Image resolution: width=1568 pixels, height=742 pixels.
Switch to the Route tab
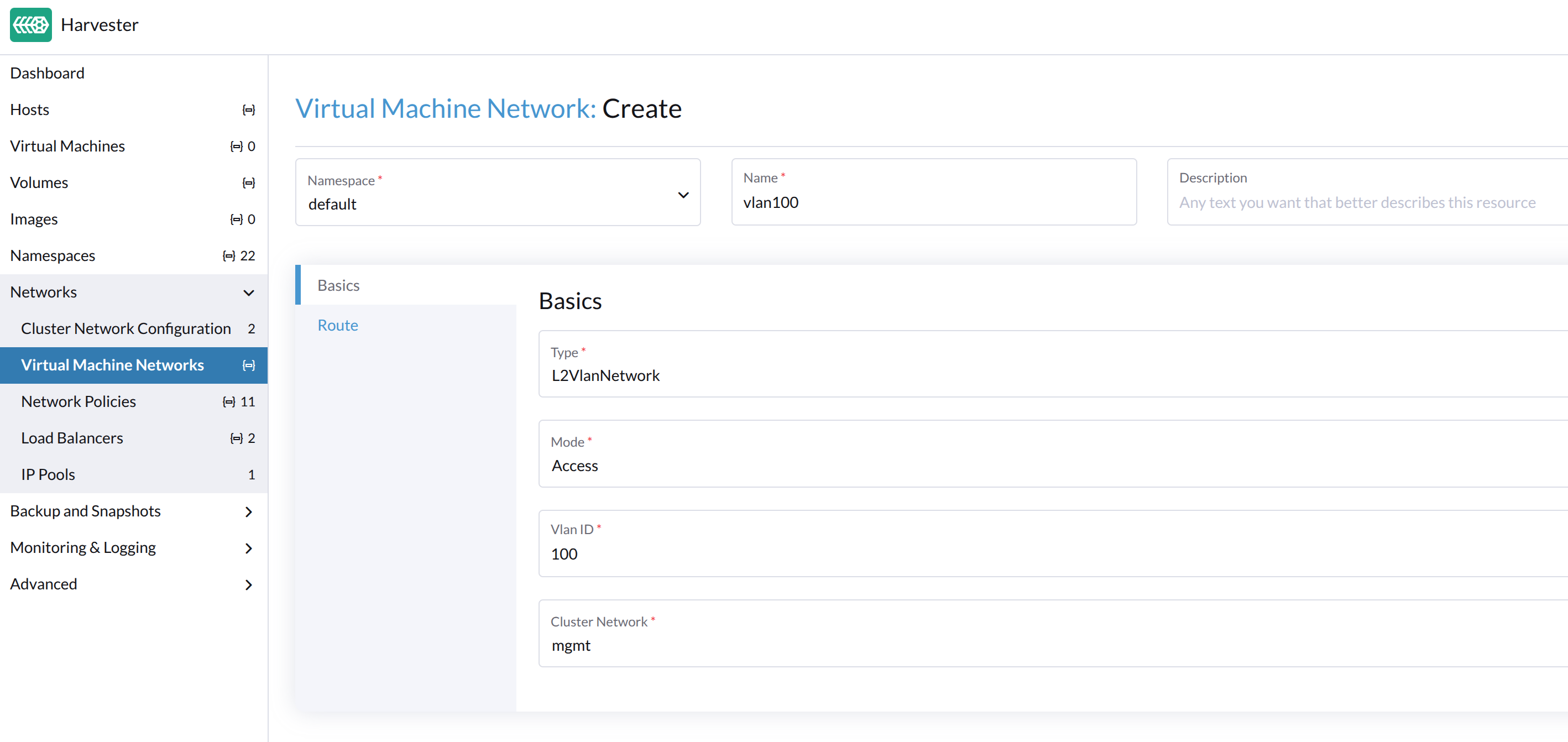click(338, 326)
